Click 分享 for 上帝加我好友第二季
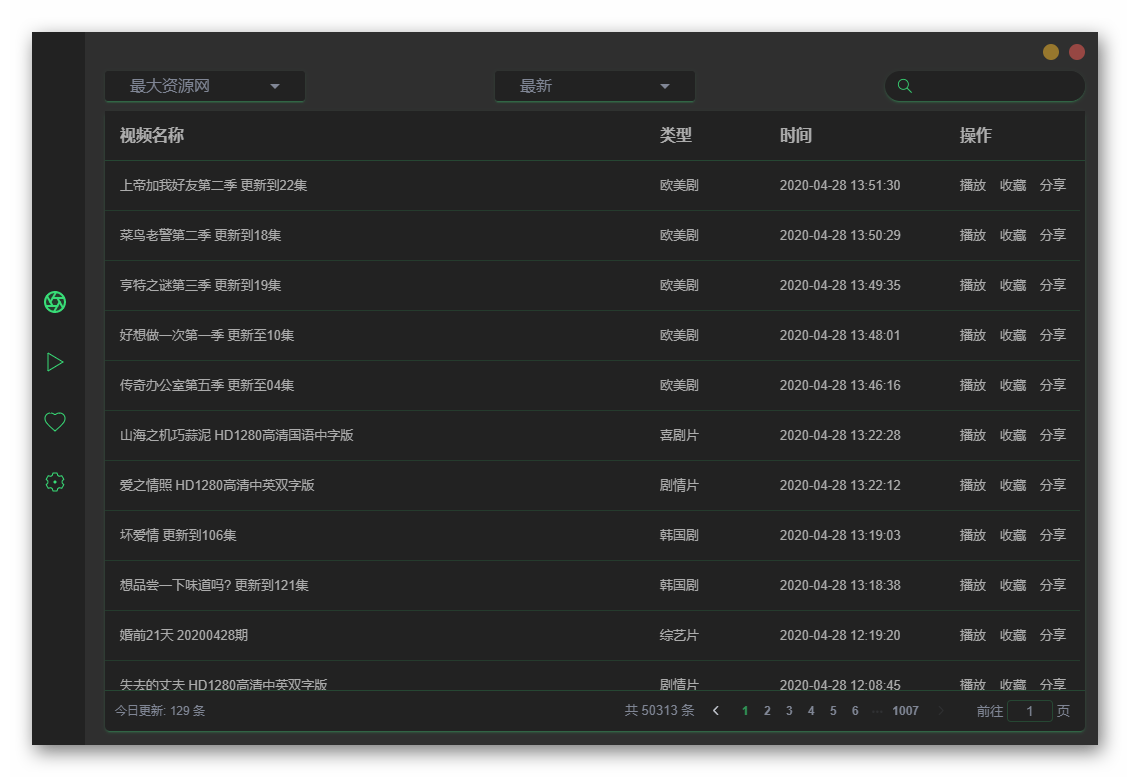 pyautogui.click(x=1052, y=185)
